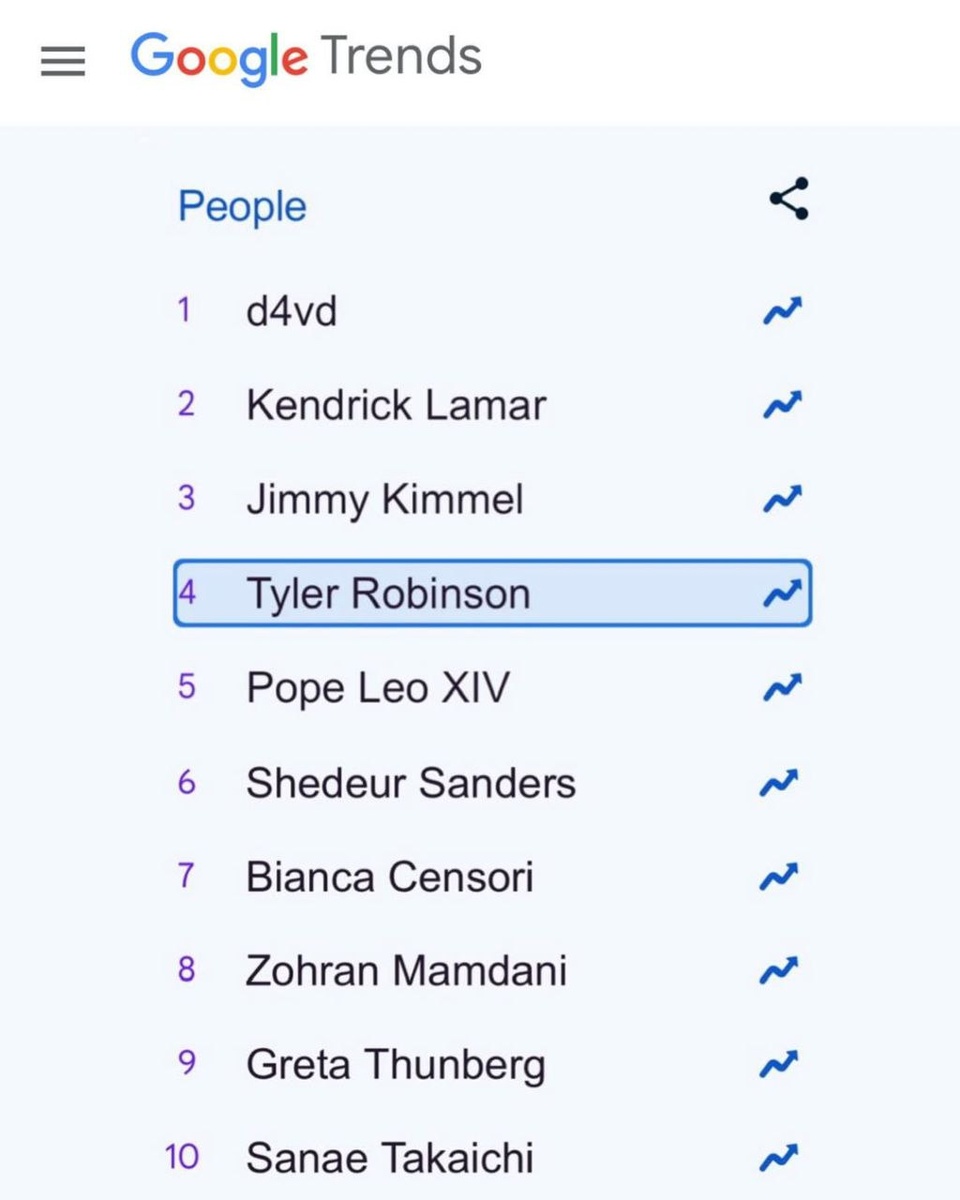Share the People trending list

coord(788,199)
